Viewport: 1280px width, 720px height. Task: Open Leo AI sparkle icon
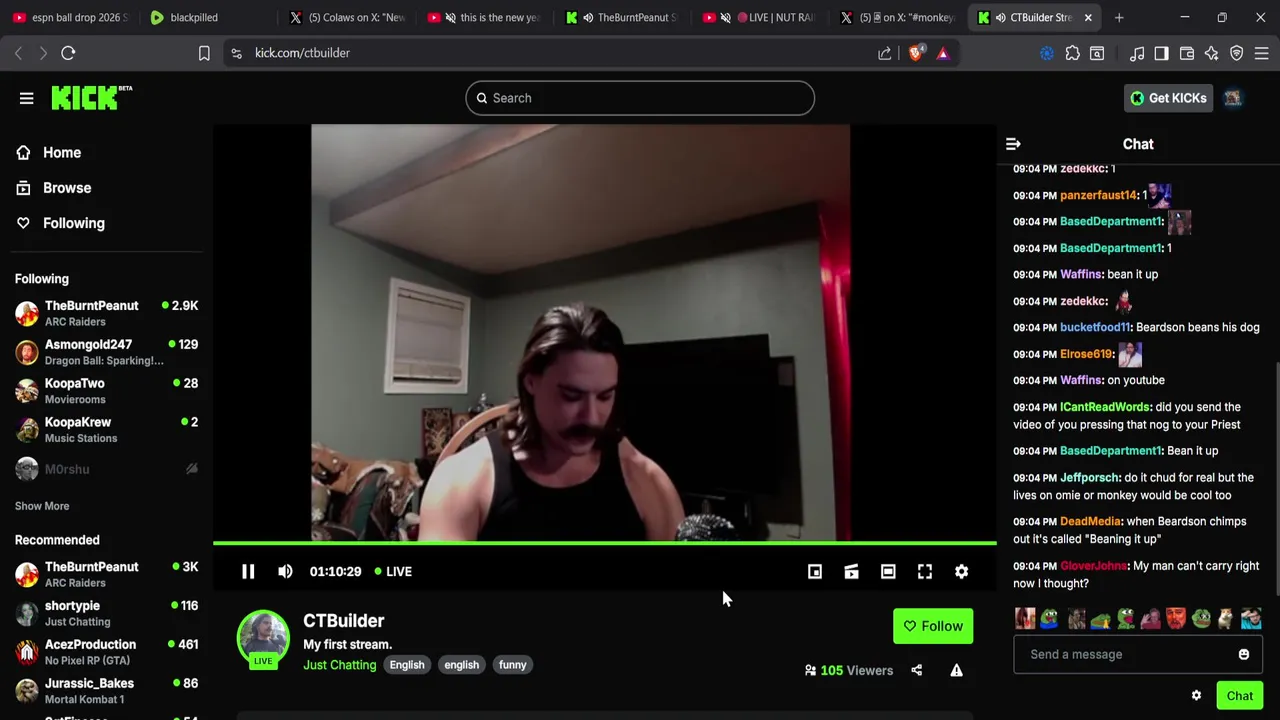coord(1212,53)
